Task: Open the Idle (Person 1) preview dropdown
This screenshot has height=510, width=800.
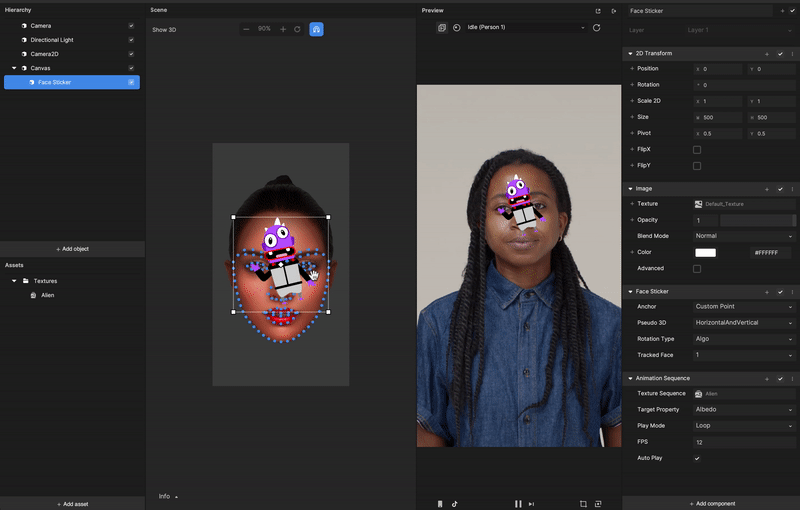Action: click(x=526, y=28)
